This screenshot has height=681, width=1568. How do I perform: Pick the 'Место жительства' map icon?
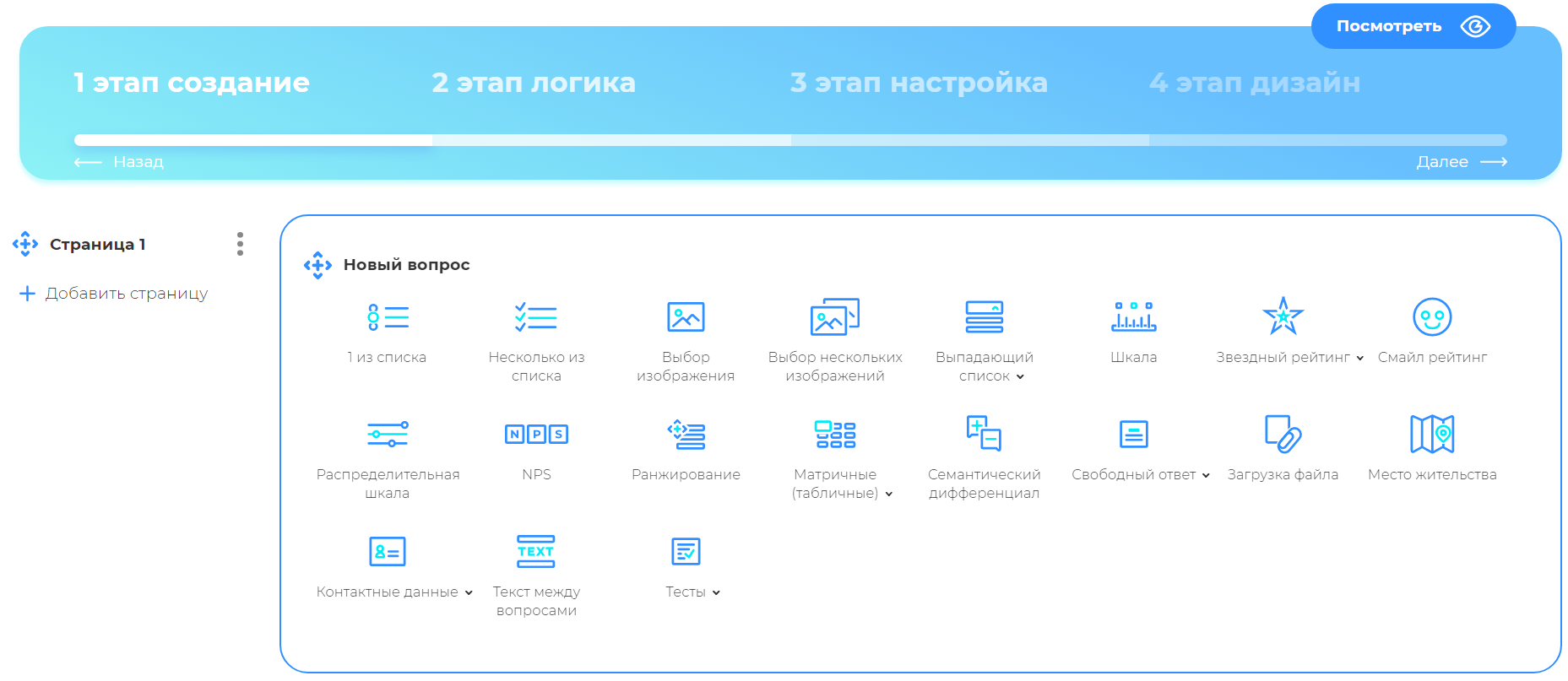pos(1432,435)
